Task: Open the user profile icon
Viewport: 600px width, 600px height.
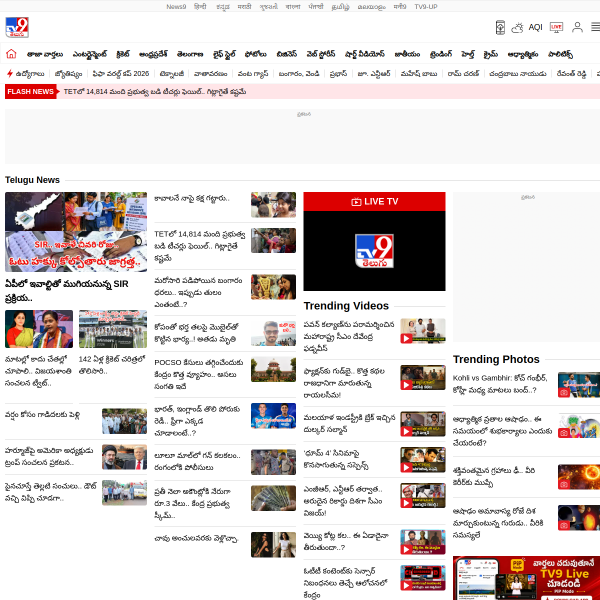Action: click(577, 28)
